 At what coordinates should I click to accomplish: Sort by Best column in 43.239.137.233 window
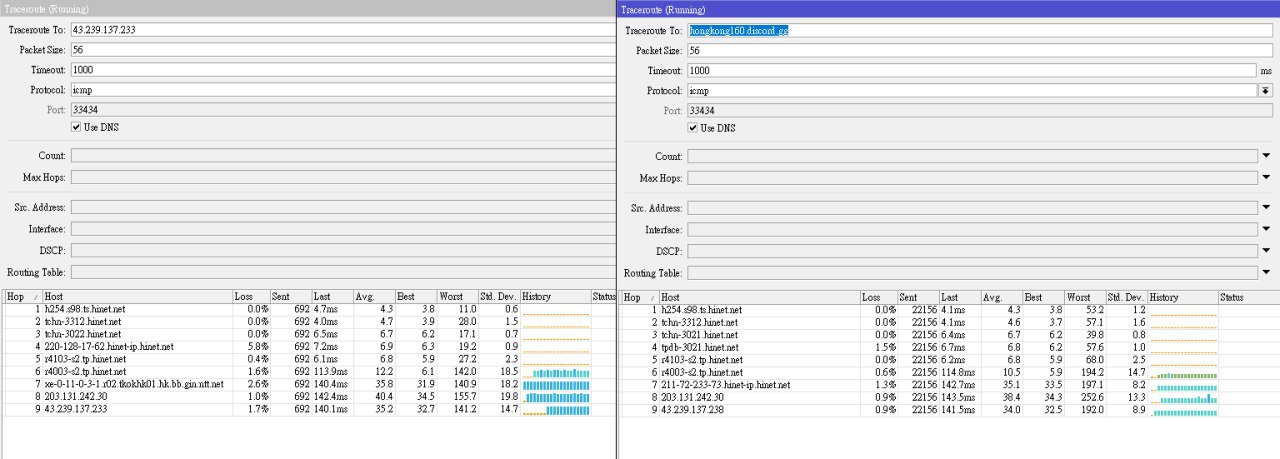(x=414, y=297)
